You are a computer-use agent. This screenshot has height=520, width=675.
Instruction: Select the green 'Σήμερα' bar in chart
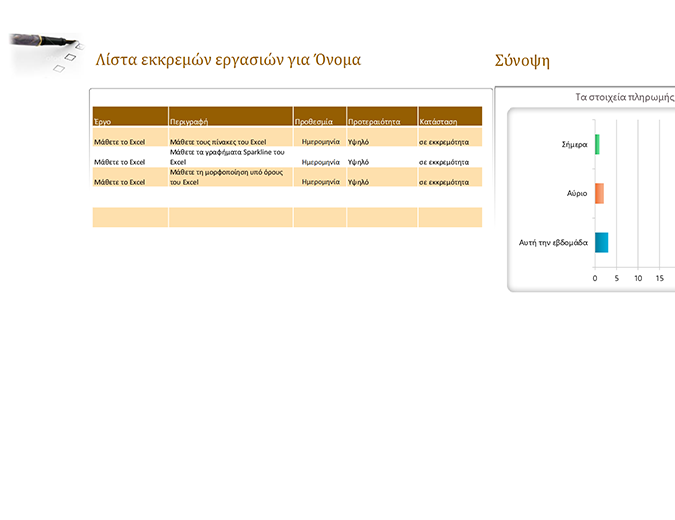coord(597,144)
